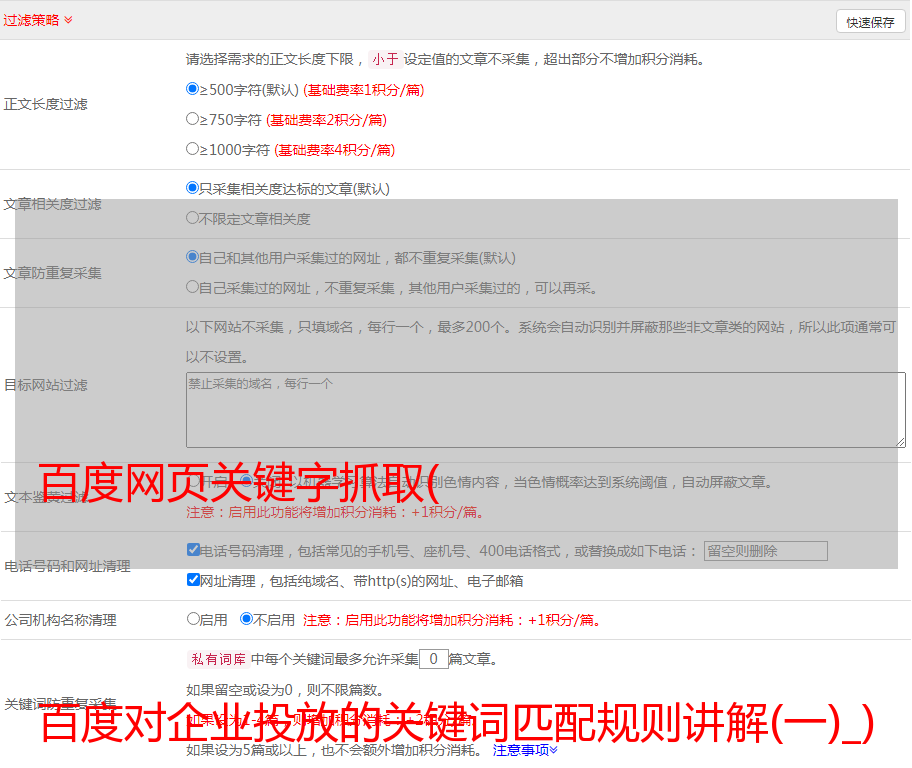Click the resize handle of domain textarea
This screenshot has height=768, width=912.
(x=900, y=443)
